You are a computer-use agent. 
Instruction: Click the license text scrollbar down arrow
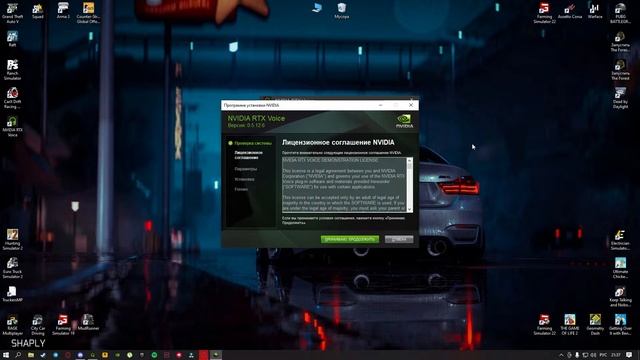(409, 209)
